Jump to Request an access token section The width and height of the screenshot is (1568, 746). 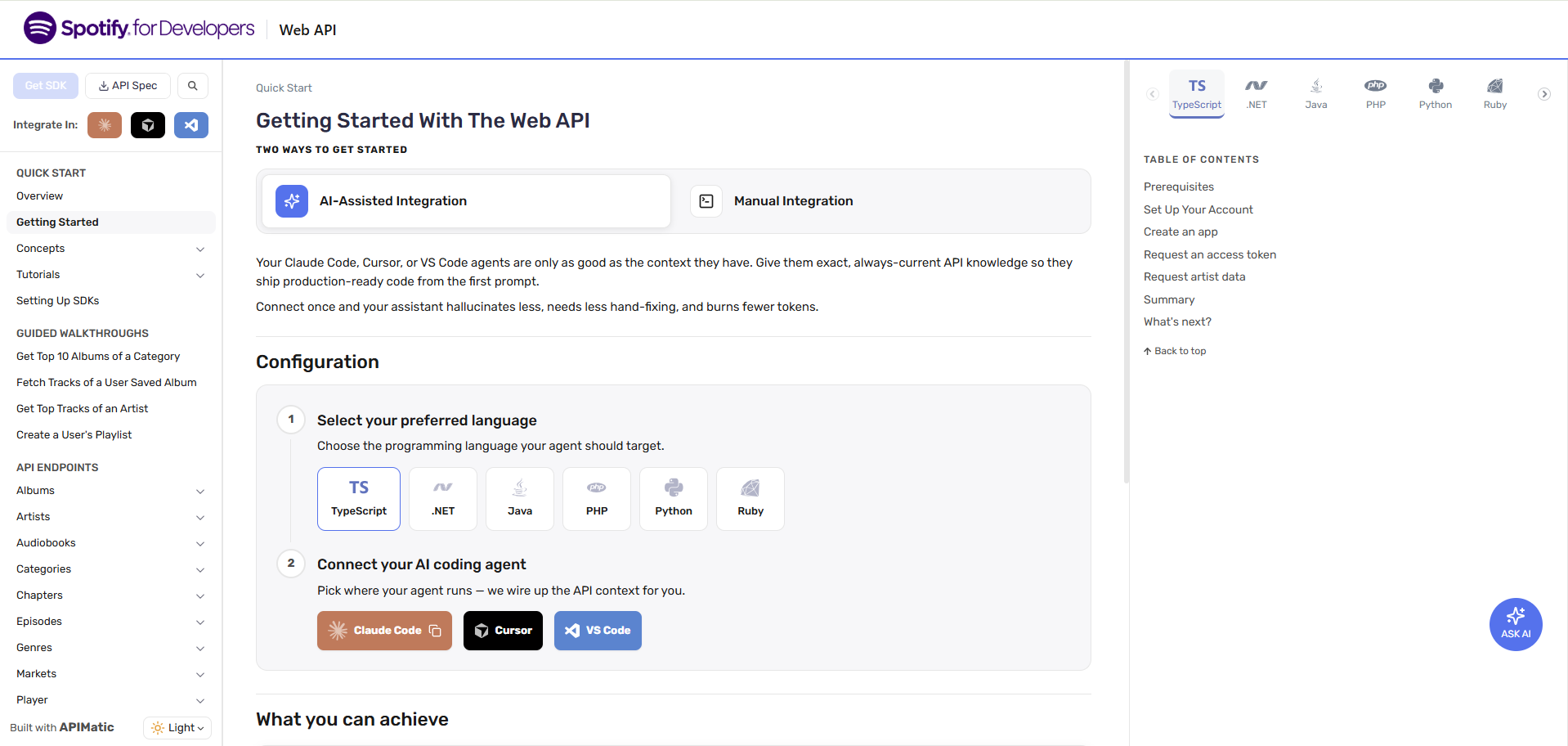1210,255
